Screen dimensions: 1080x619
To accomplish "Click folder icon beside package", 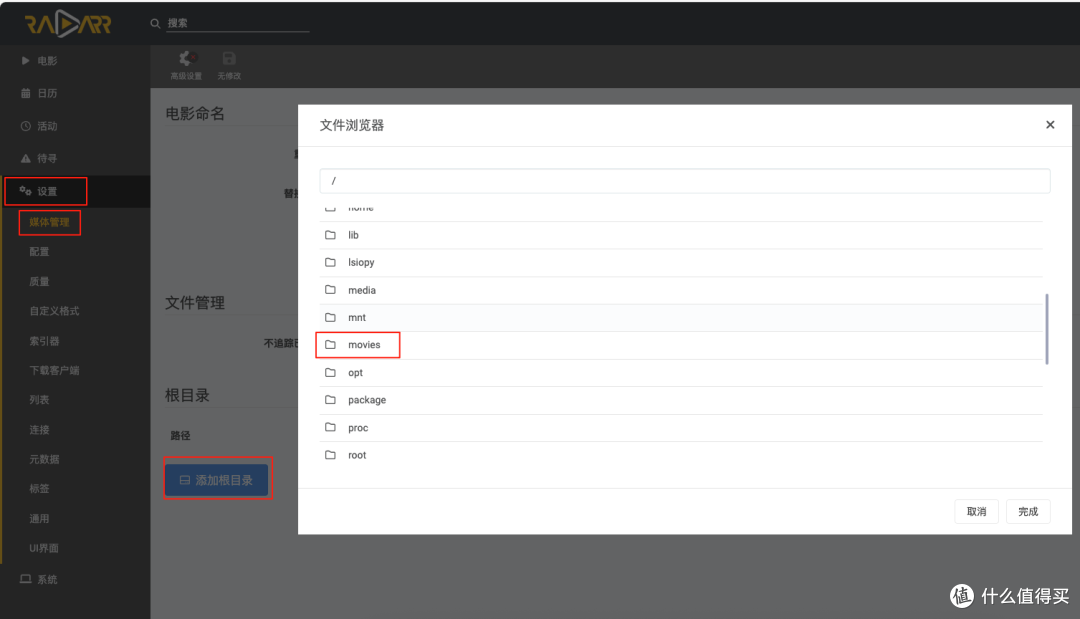I will click(x=331, y=400).
